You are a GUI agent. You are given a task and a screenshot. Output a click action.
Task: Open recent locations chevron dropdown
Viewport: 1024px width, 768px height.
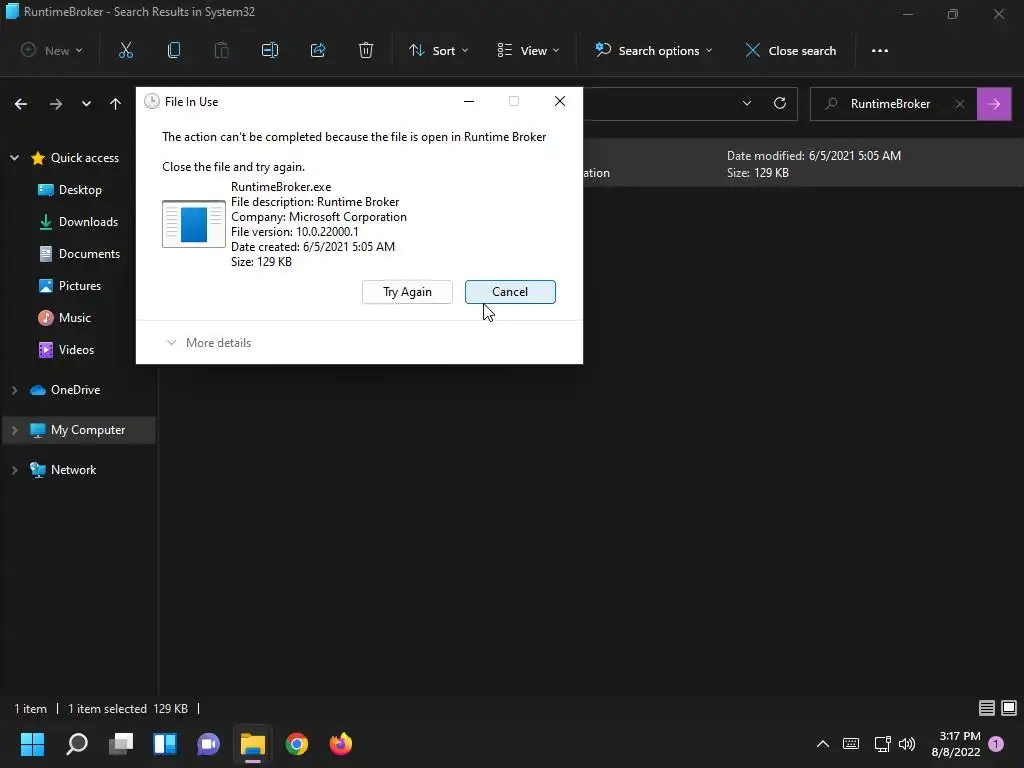tap(86, 104)
